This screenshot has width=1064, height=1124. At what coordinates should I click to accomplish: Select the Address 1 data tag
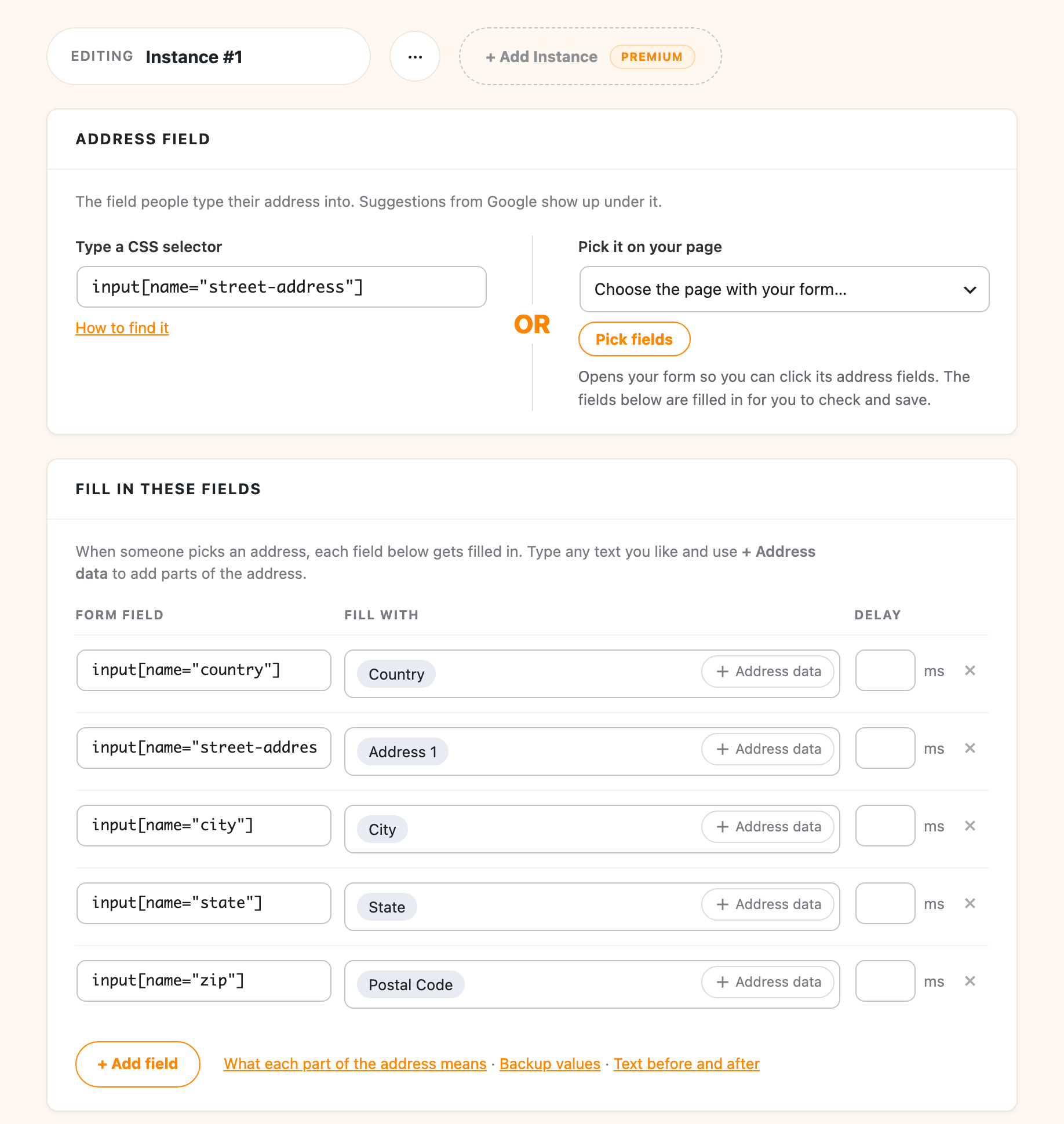coord(403,752)
